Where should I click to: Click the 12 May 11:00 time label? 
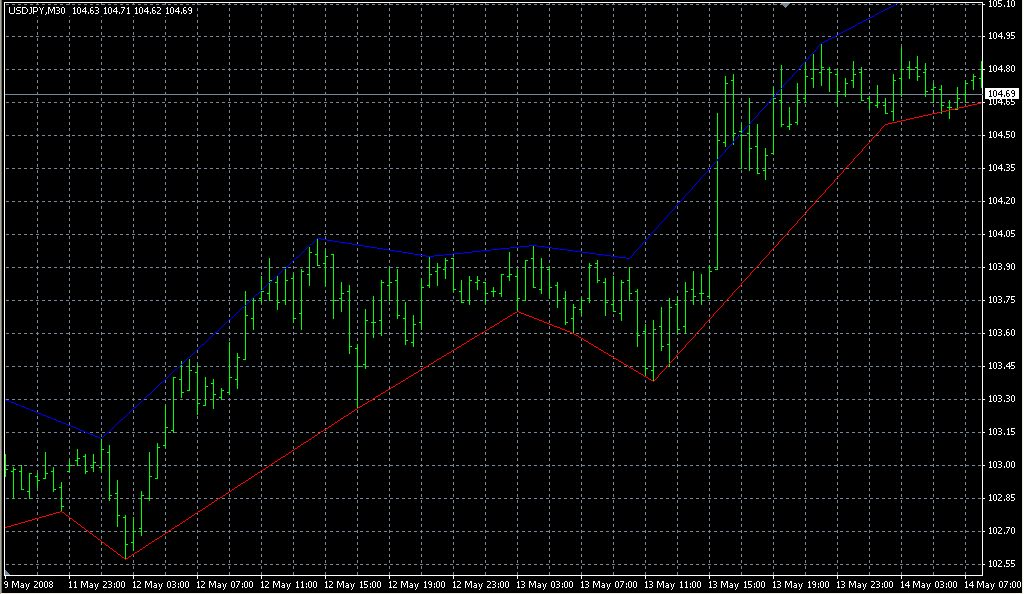[292, 583]
